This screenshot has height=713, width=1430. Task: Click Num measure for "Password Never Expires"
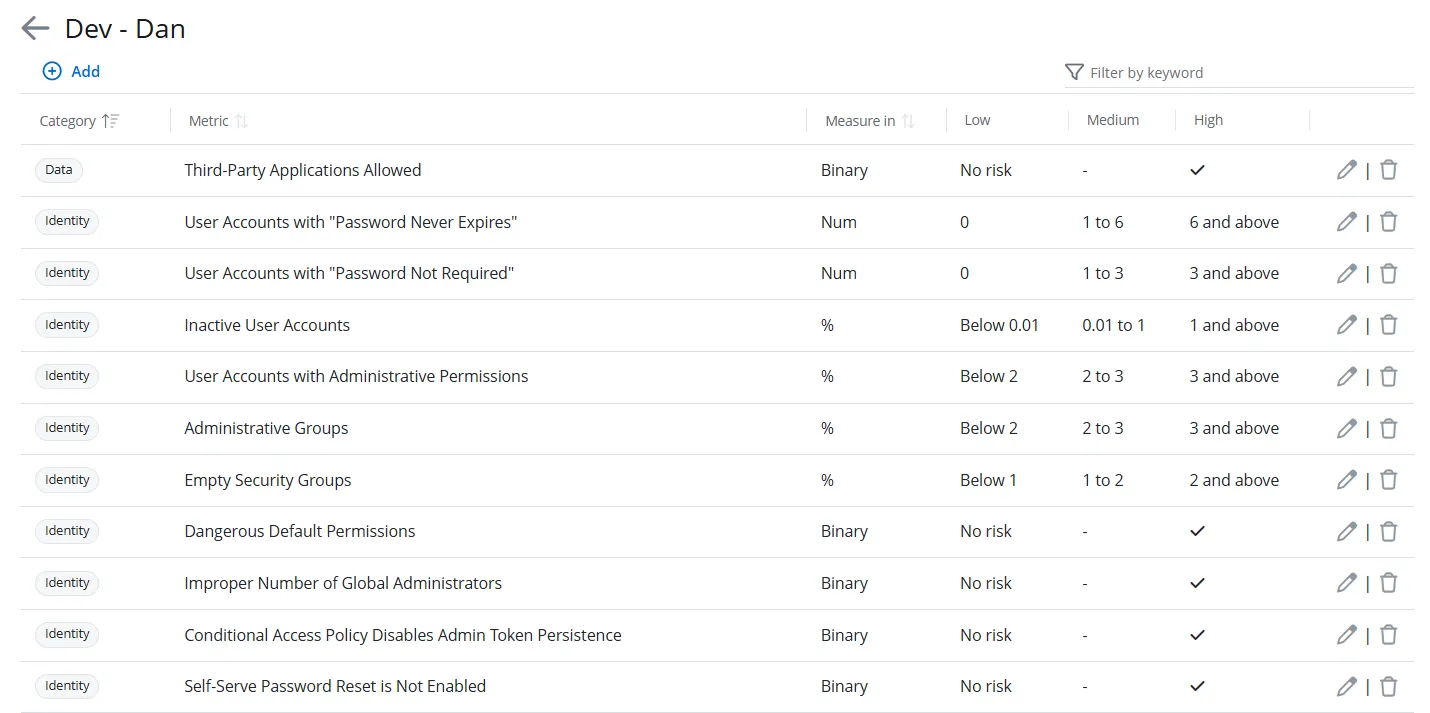[839, 222]
